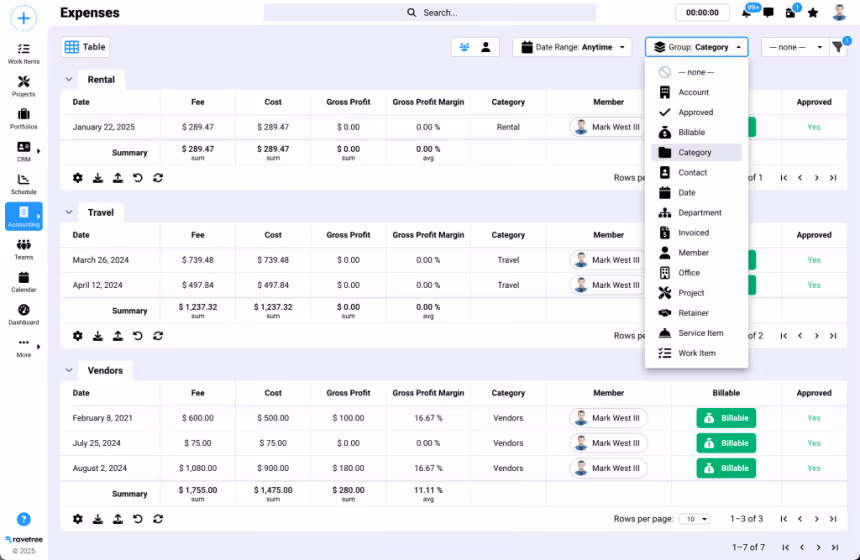Go to overall previous page at bottom
The image size is (860, 560).
pyautogui.click(x=802, y=547)
